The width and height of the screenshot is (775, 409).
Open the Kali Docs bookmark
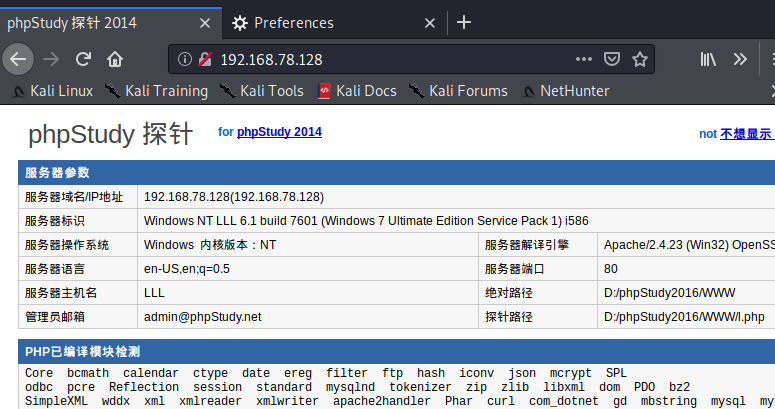click(357, 91)
